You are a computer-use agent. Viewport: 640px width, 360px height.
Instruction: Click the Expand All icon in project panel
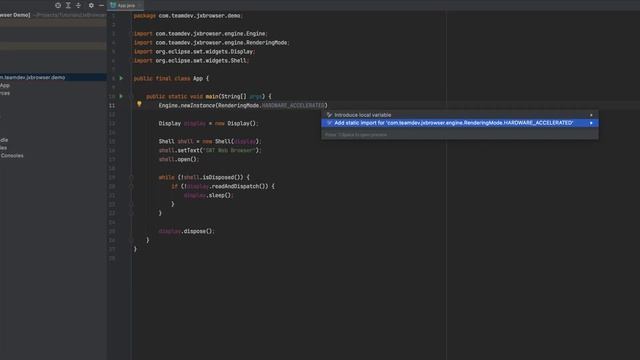[x=68, y=5]
